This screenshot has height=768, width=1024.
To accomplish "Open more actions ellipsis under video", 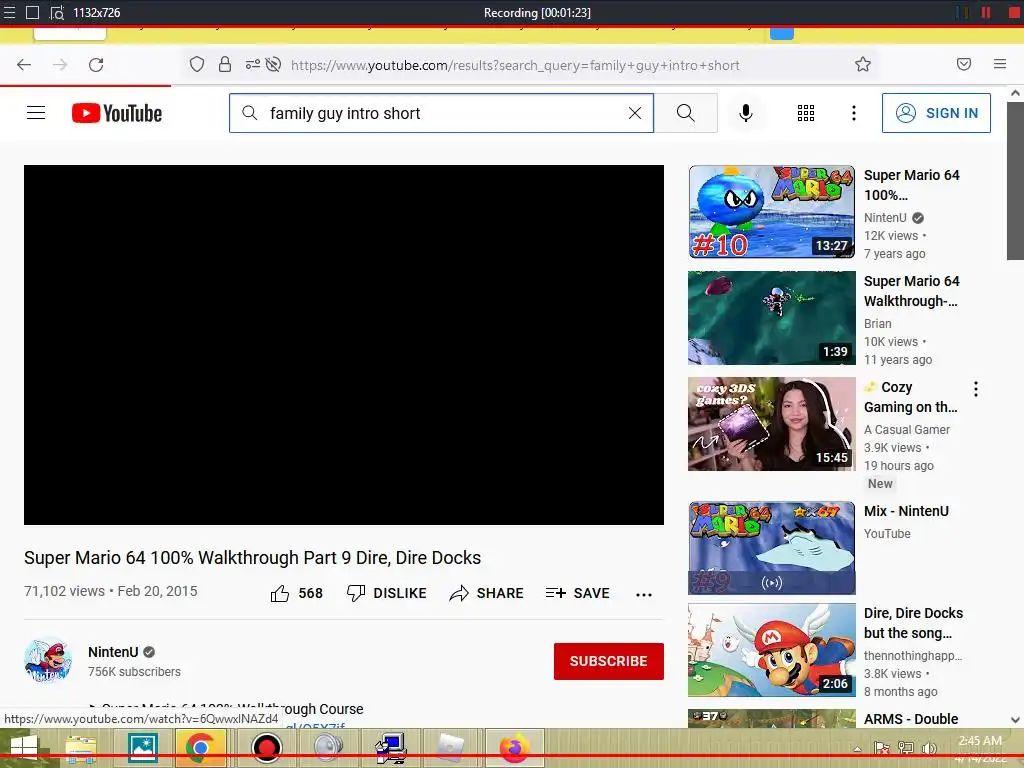I will point(644,594).
